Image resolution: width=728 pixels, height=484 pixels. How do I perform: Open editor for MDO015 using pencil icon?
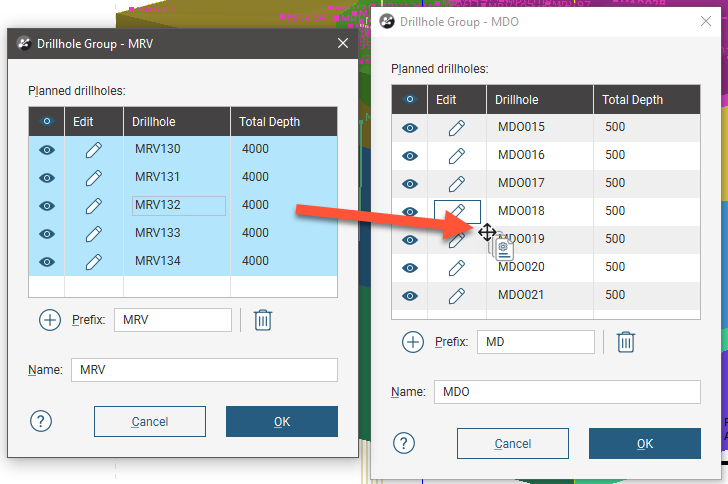pos(456,127)
